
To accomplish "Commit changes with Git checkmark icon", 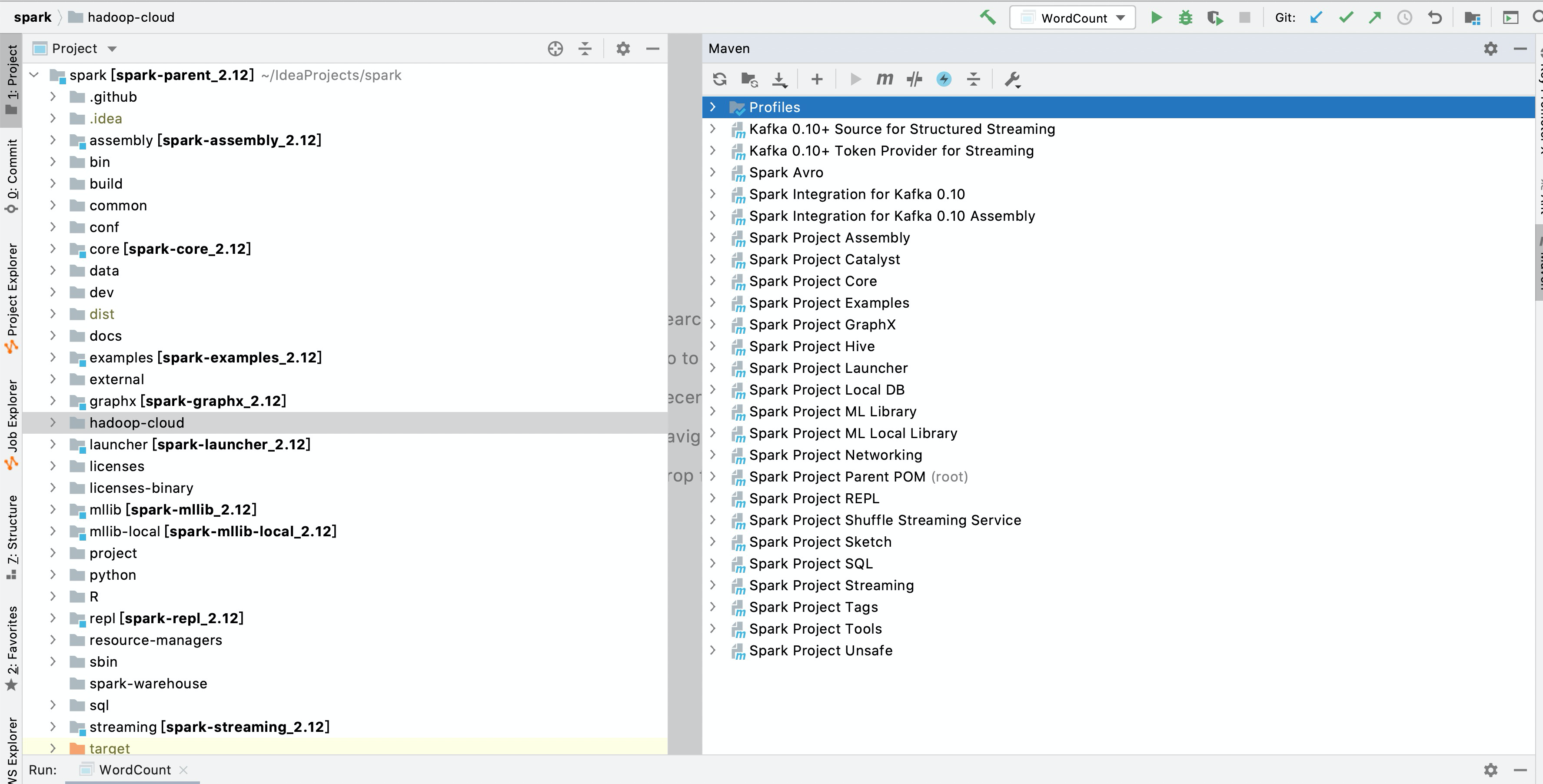I will point(1346,18).
